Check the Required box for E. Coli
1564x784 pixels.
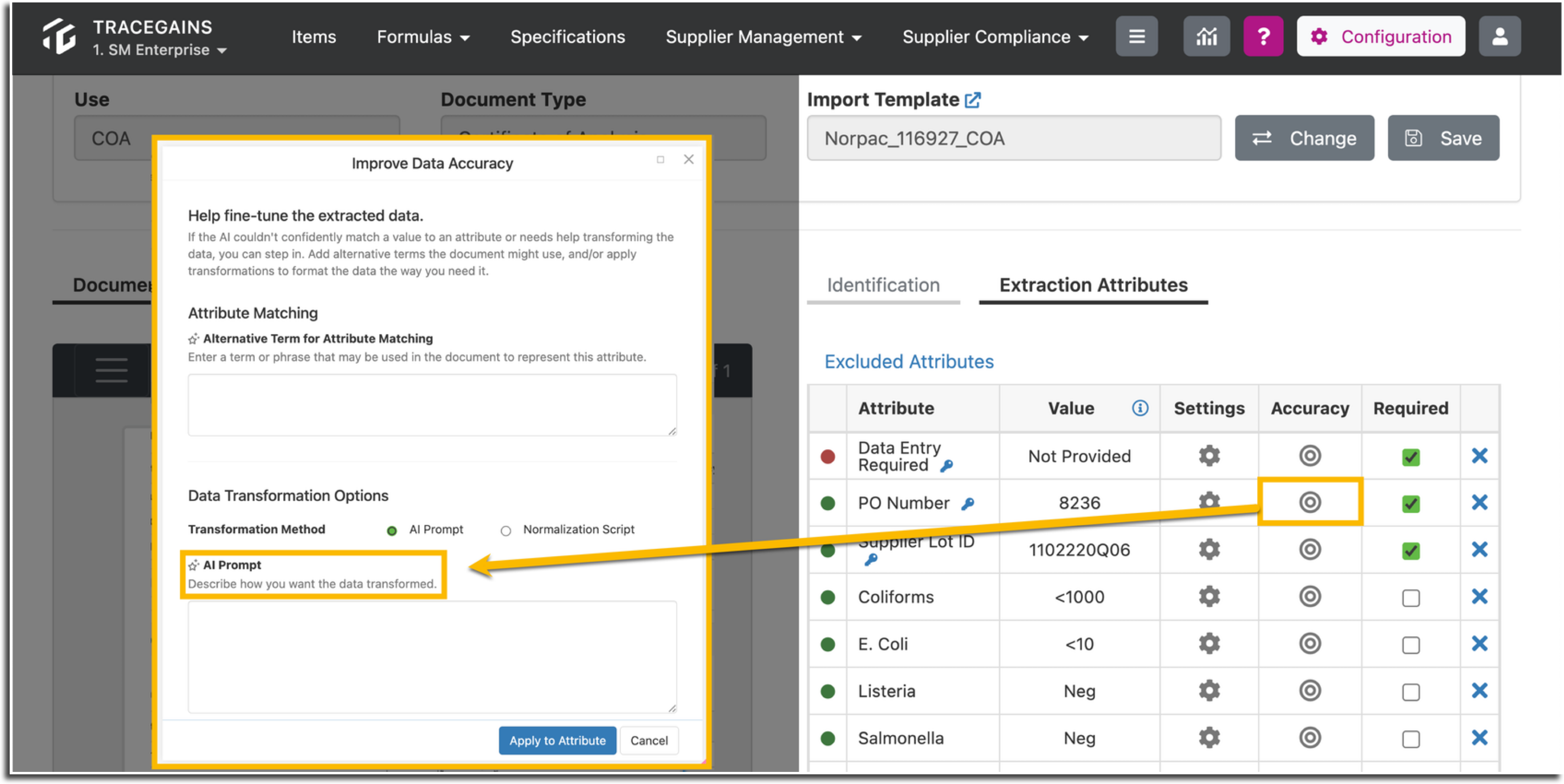(1410, 644)
